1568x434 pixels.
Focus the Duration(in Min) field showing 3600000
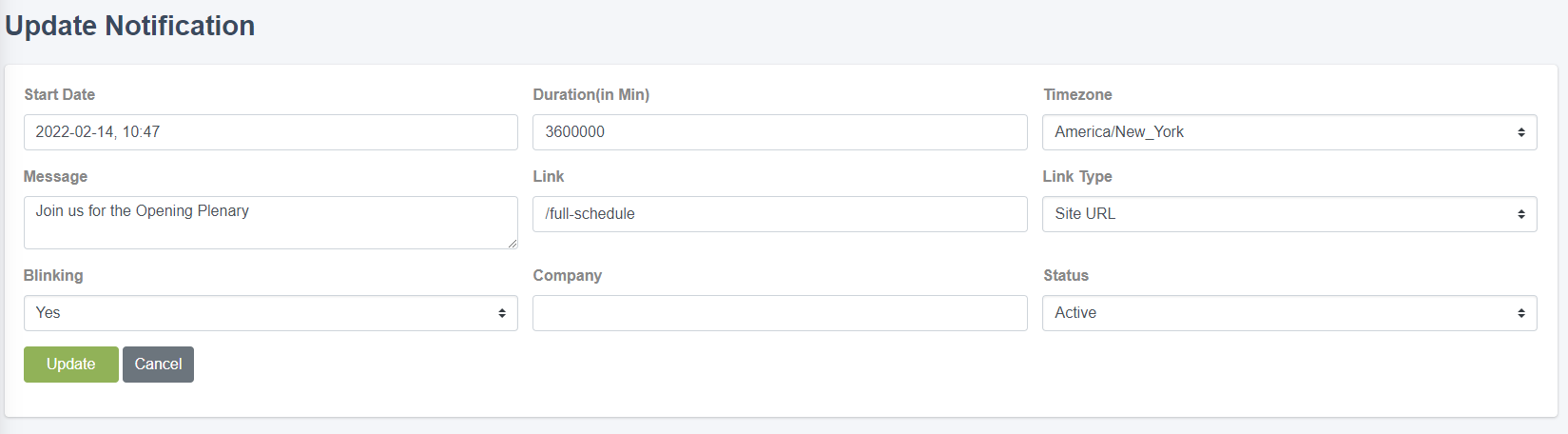point(780,132)
